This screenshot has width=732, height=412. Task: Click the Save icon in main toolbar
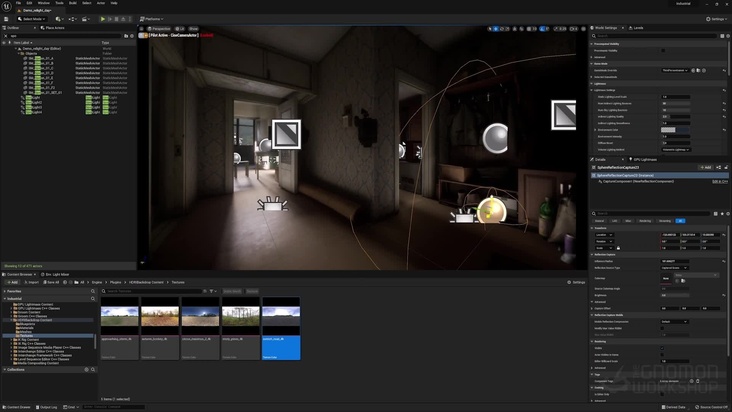[x=7, y=18]
